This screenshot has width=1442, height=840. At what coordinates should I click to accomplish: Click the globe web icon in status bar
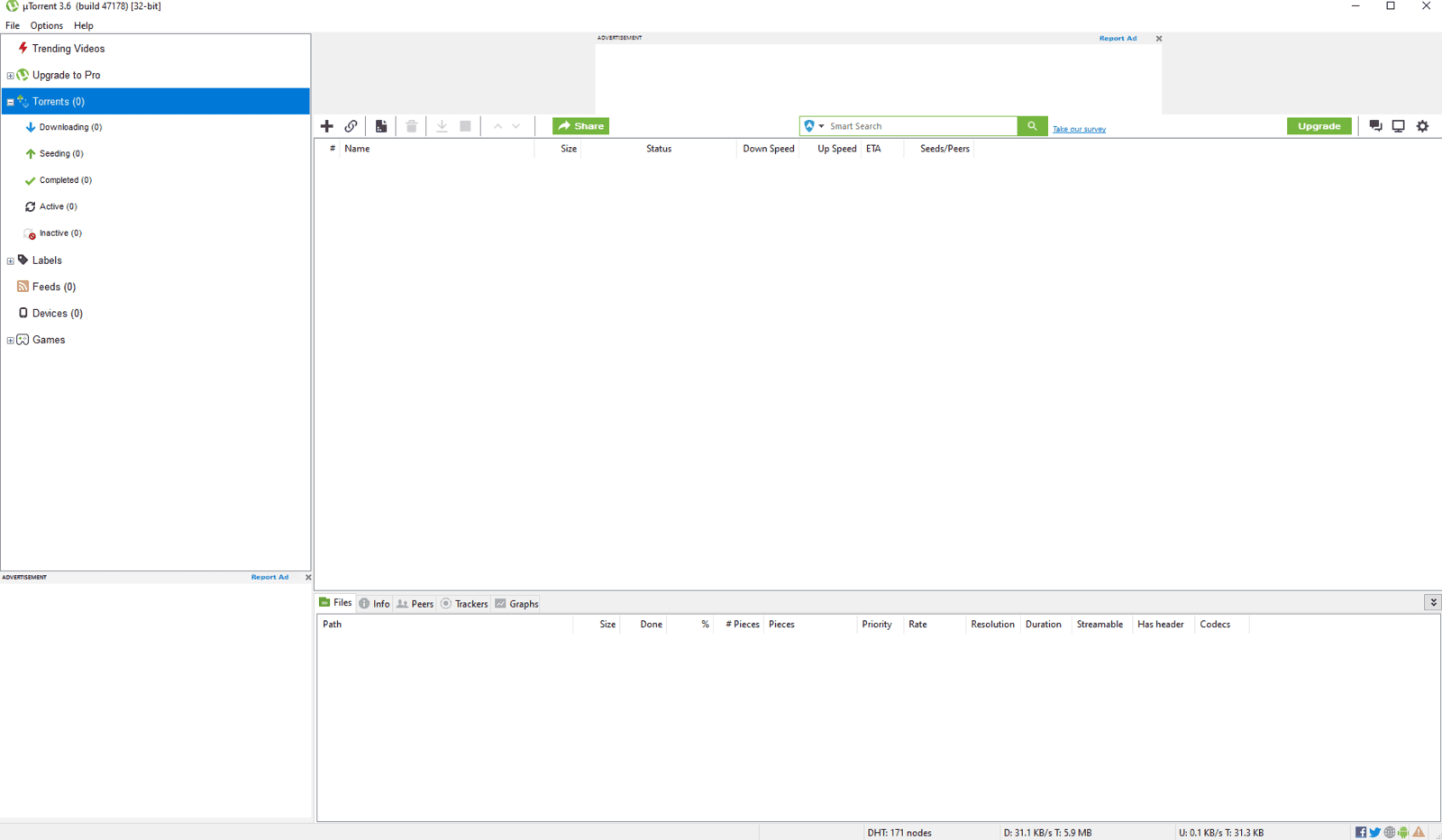pyautogui.click(x=1390, y=833)
